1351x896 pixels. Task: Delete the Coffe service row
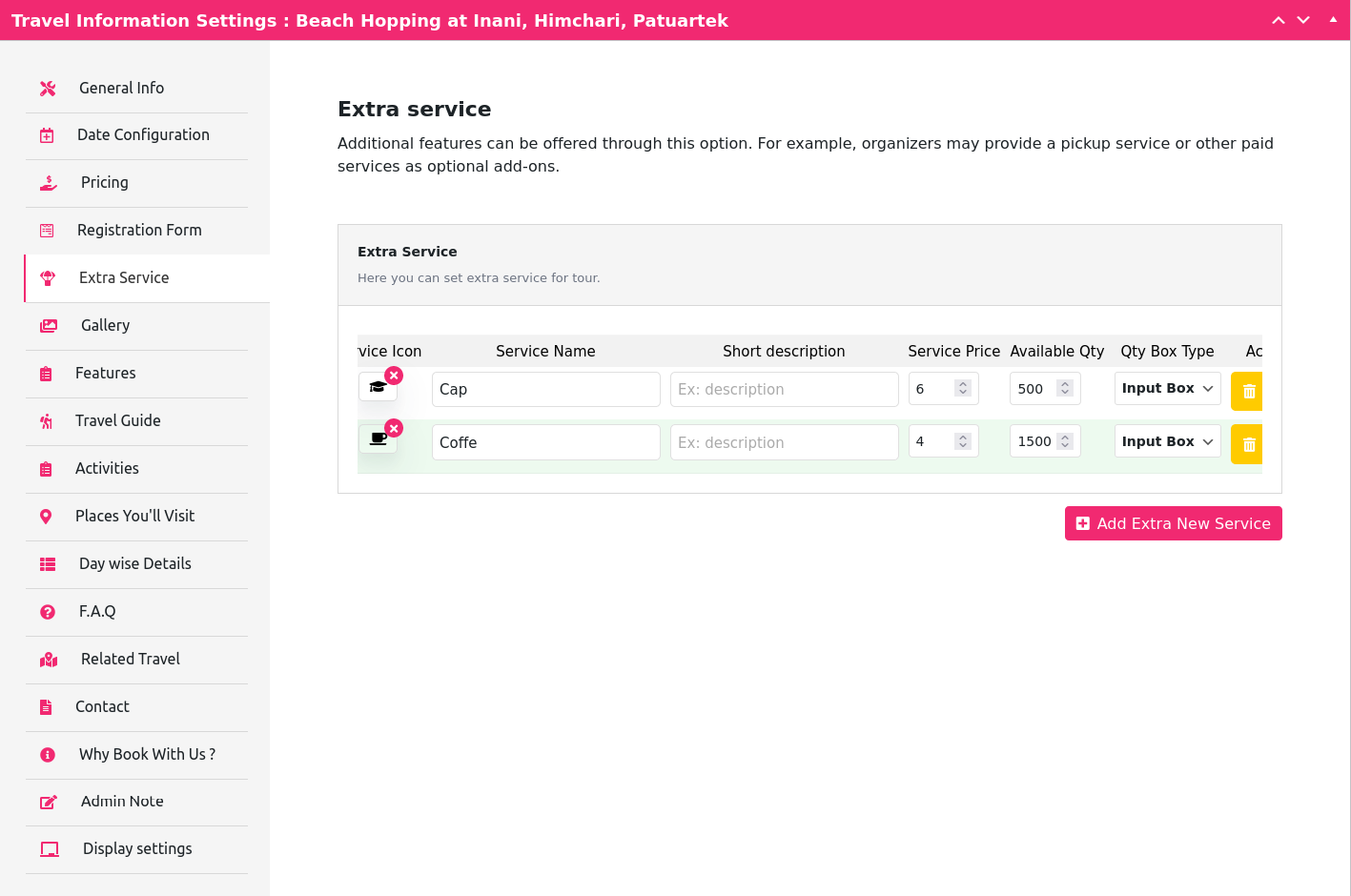click(x=1248, y=445)
